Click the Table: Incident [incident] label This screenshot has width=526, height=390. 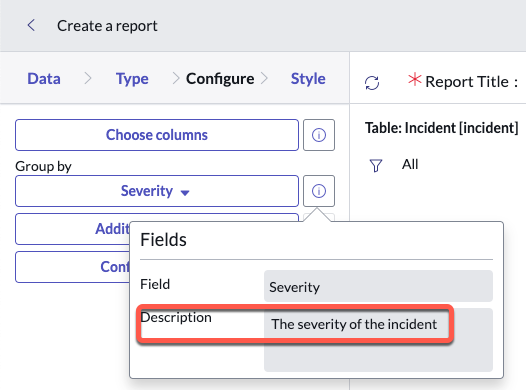point(441,128)
